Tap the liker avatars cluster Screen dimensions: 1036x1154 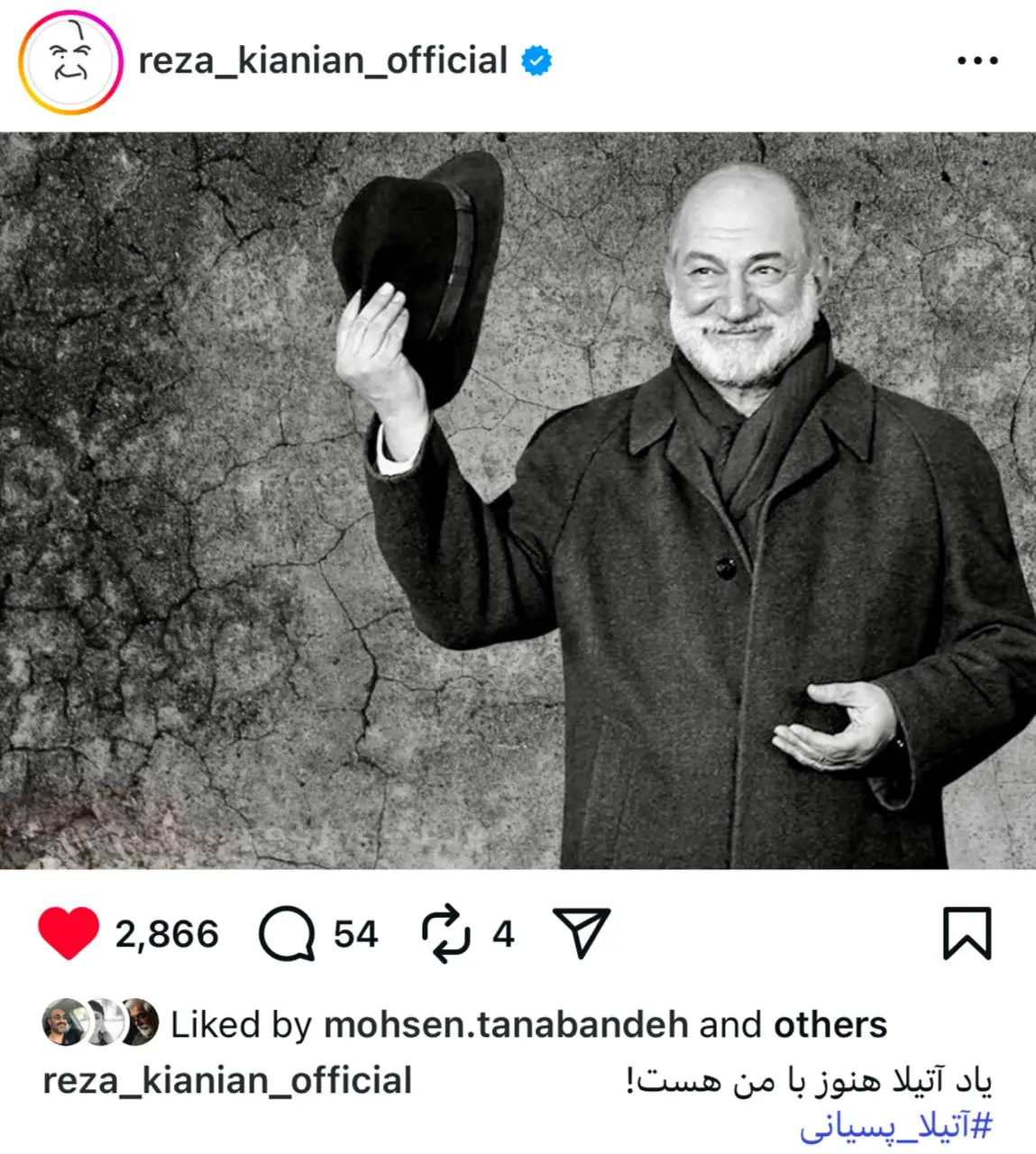100,1022
